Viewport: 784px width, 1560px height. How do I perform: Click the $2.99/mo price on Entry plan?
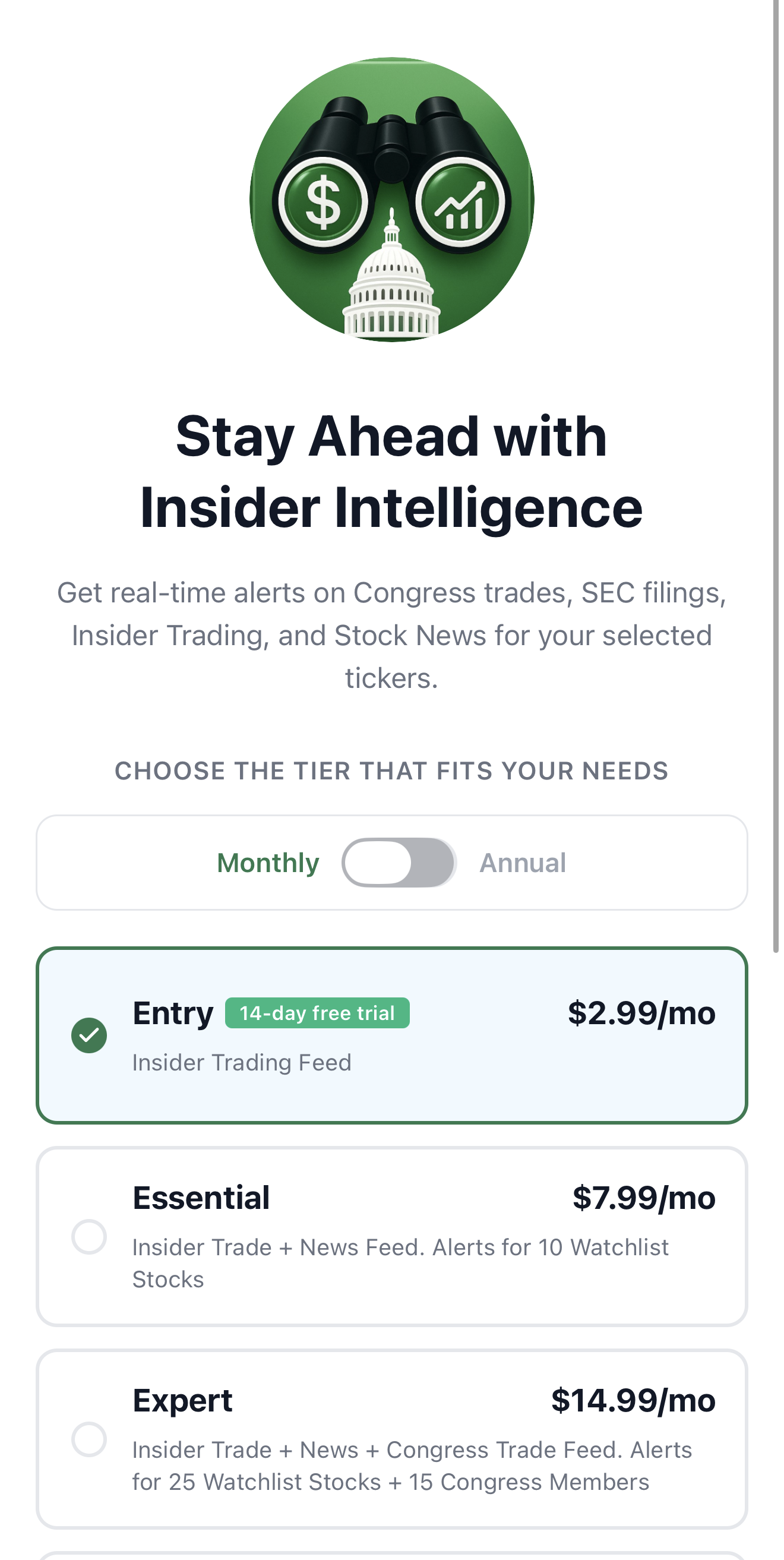[x=639, y=1013]
